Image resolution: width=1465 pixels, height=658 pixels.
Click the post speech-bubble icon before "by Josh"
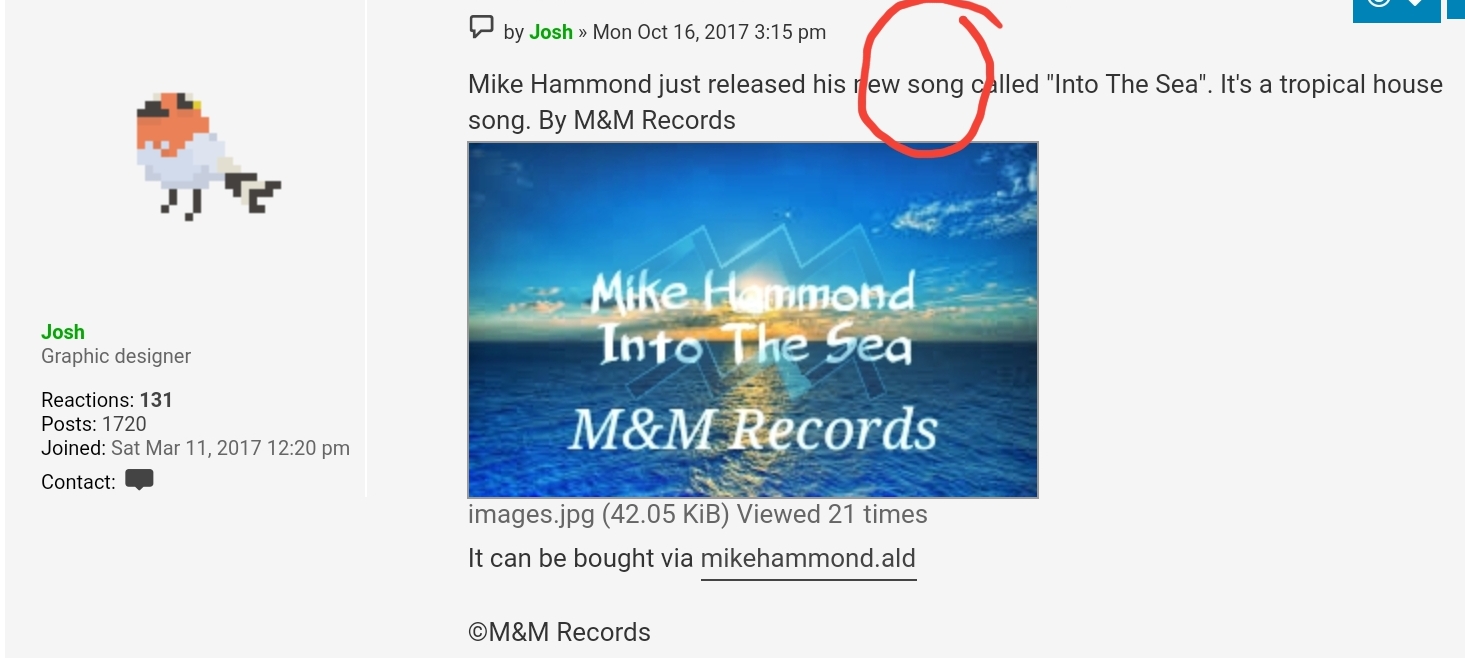click(481, 28)
